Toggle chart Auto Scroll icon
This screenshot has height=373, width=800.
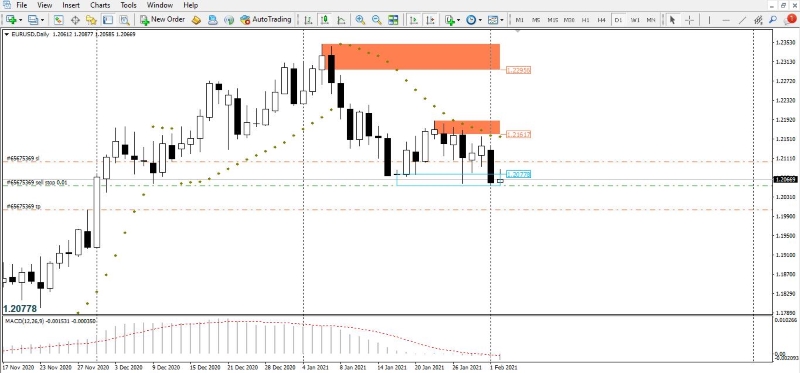(x=414, y=20)
